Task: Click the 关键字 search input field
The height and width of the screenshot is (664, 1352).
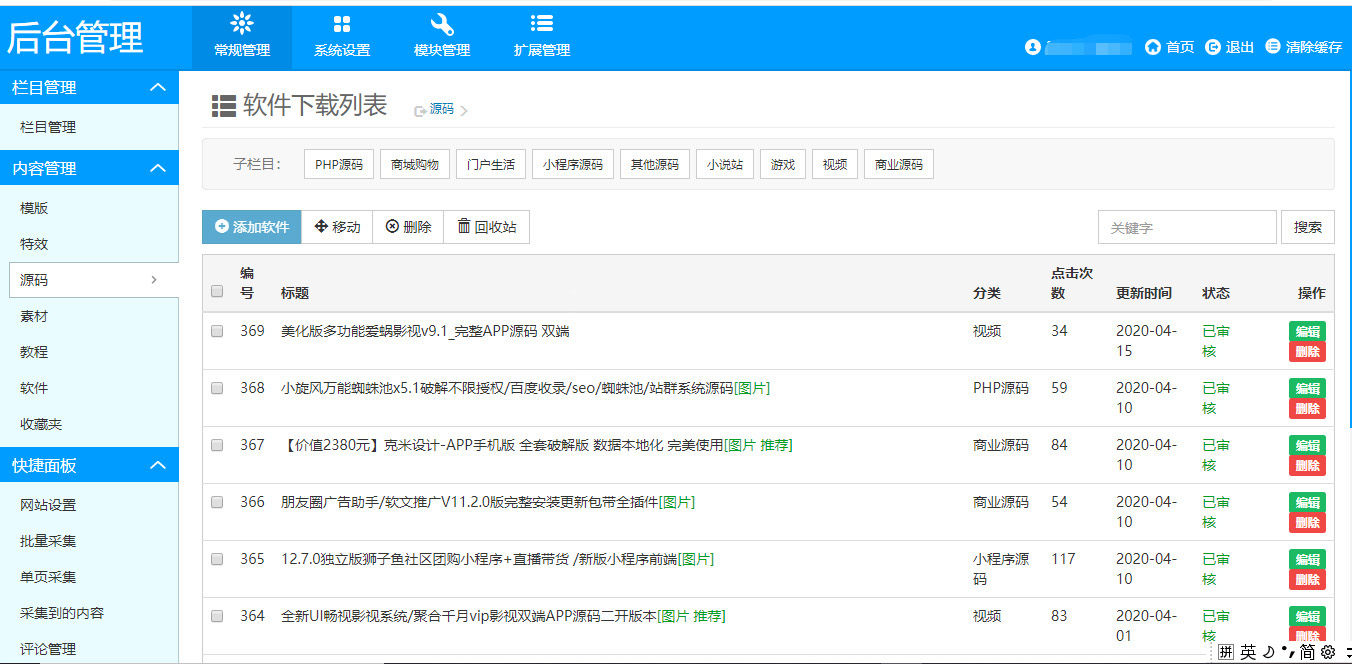Action: tap(1187, 228)
